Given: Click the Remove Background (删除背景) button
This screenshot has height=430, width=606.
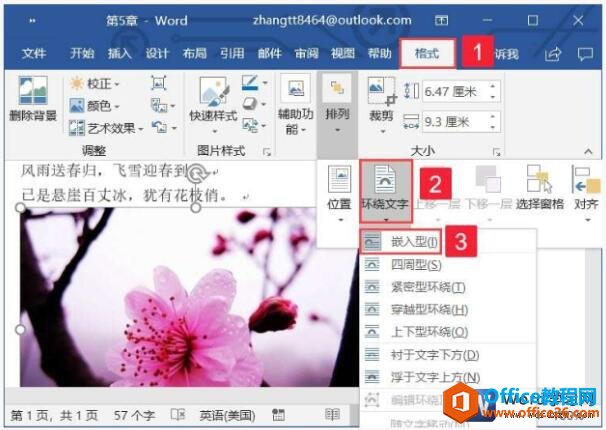Looking at the screenshot, I should [33, 99].
